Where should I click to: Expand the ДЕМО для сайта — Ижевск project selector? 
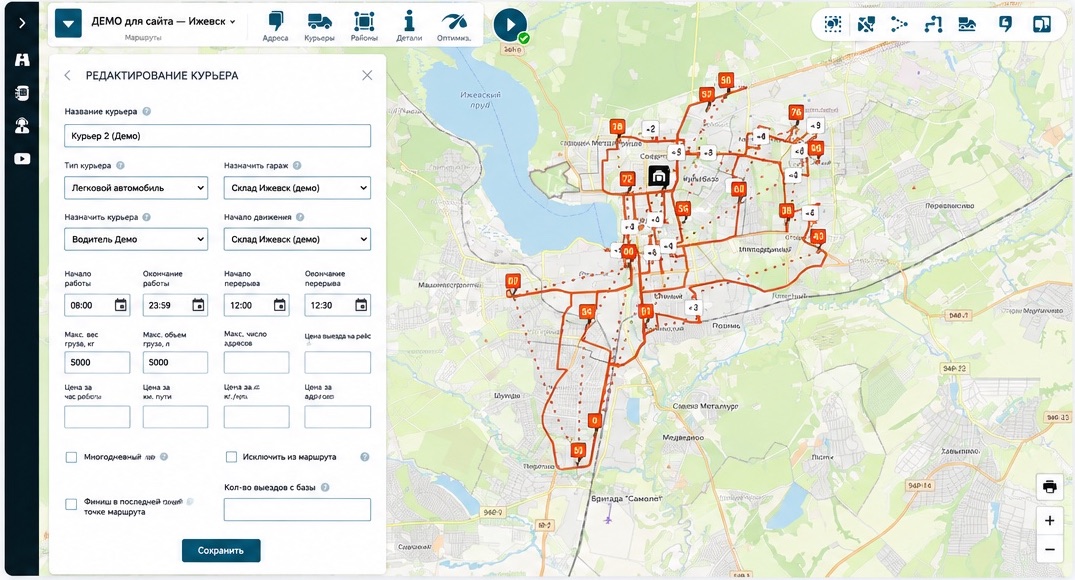coord(163,21)
